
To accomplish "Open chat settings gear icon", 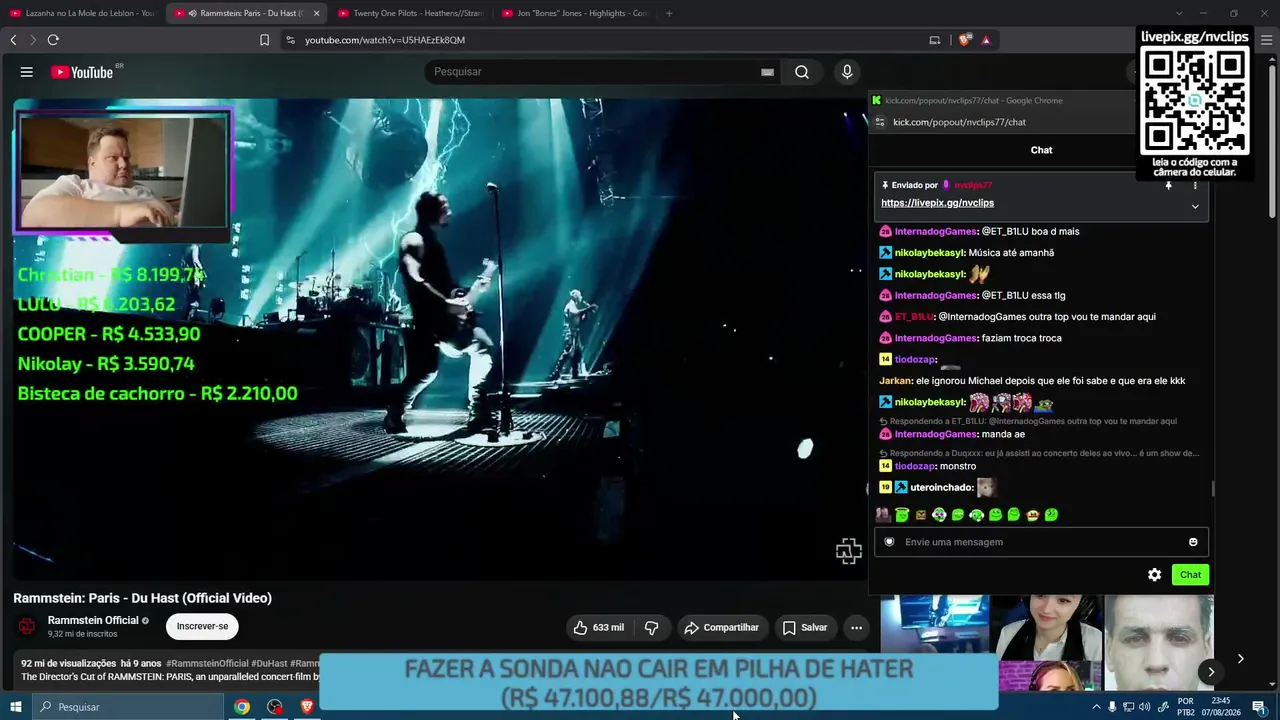I will 1154,575.
